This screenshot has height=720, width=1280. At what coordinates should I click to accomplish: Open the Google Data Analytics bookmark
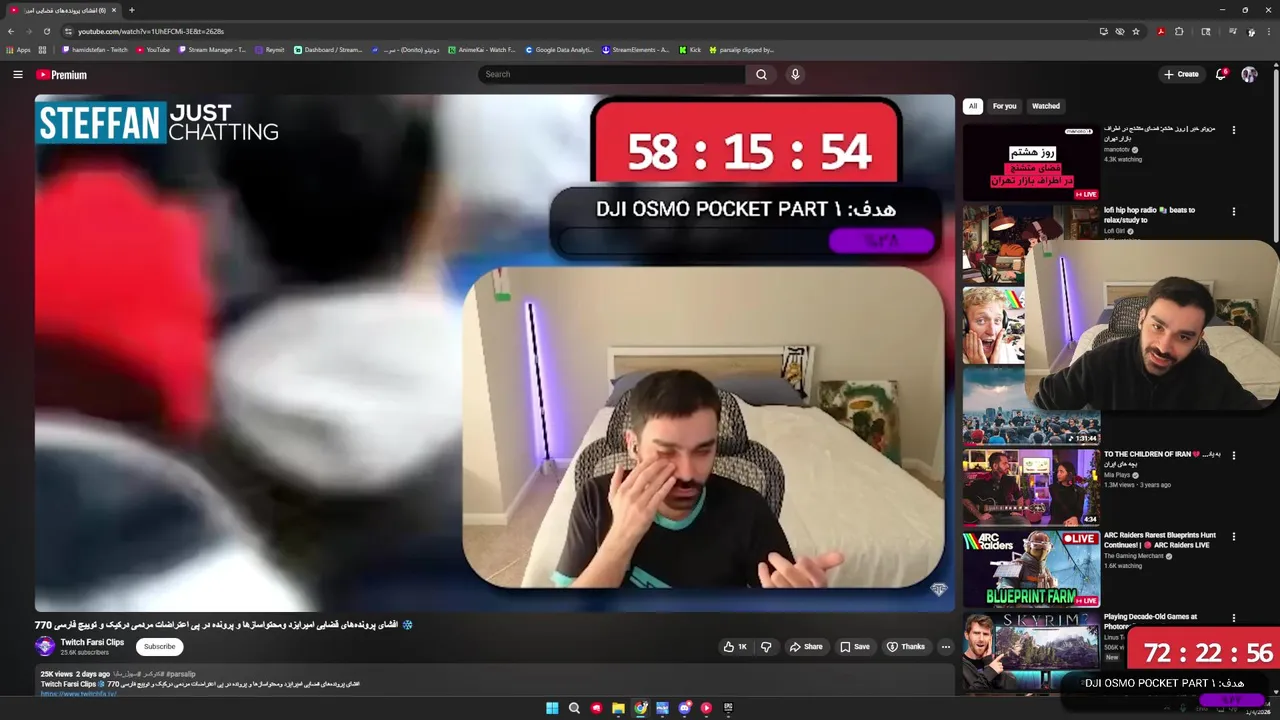(559, 50)
